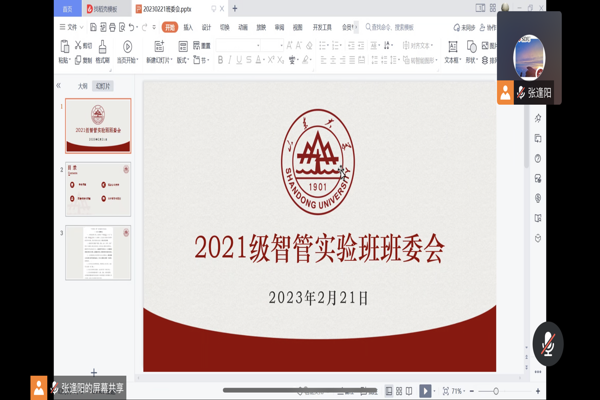Click the New Slide icon

159,47
